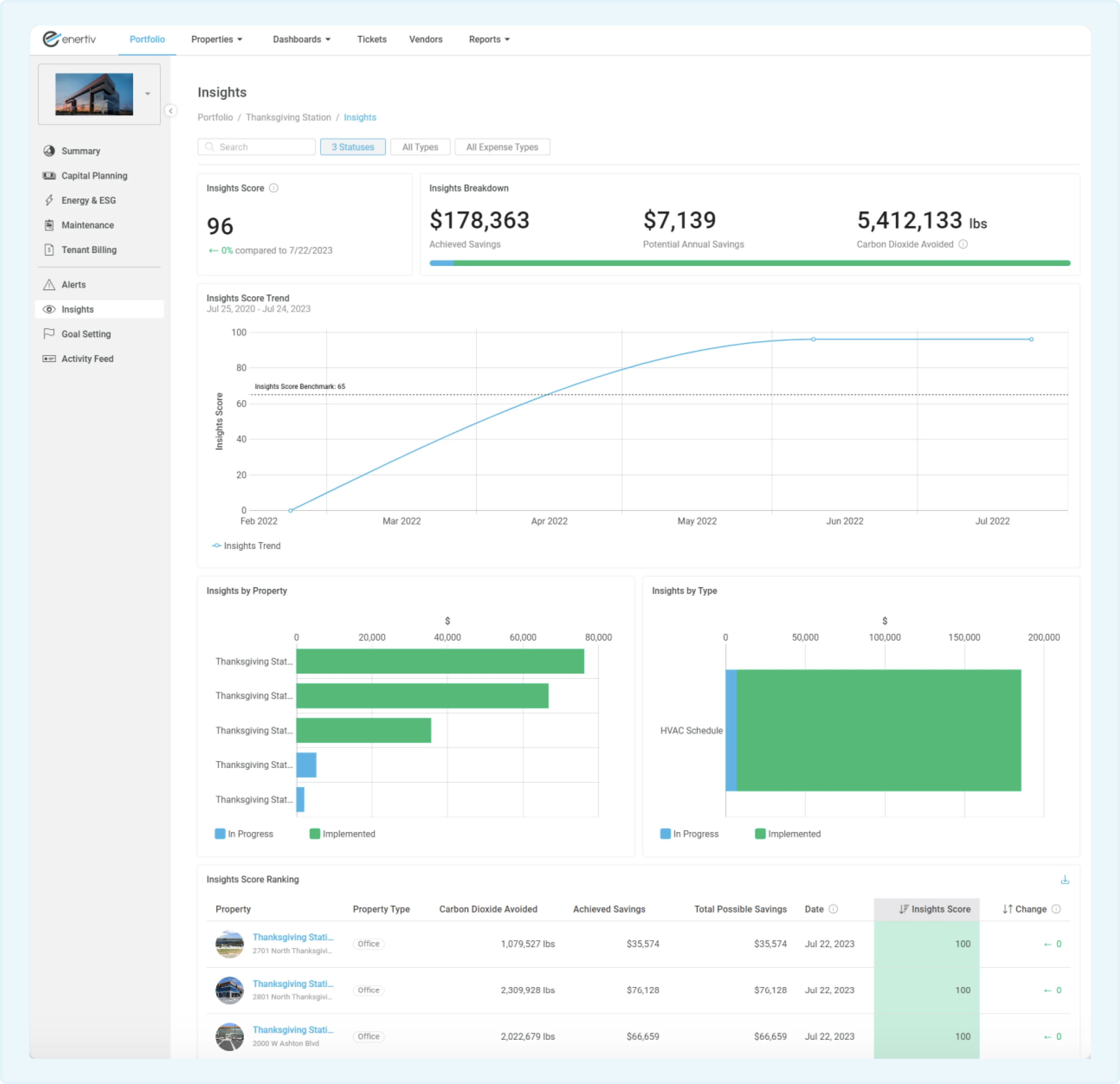Click the Tenant Billing document icon
Screen dimensions: 1120x1084
pos(49,249)
